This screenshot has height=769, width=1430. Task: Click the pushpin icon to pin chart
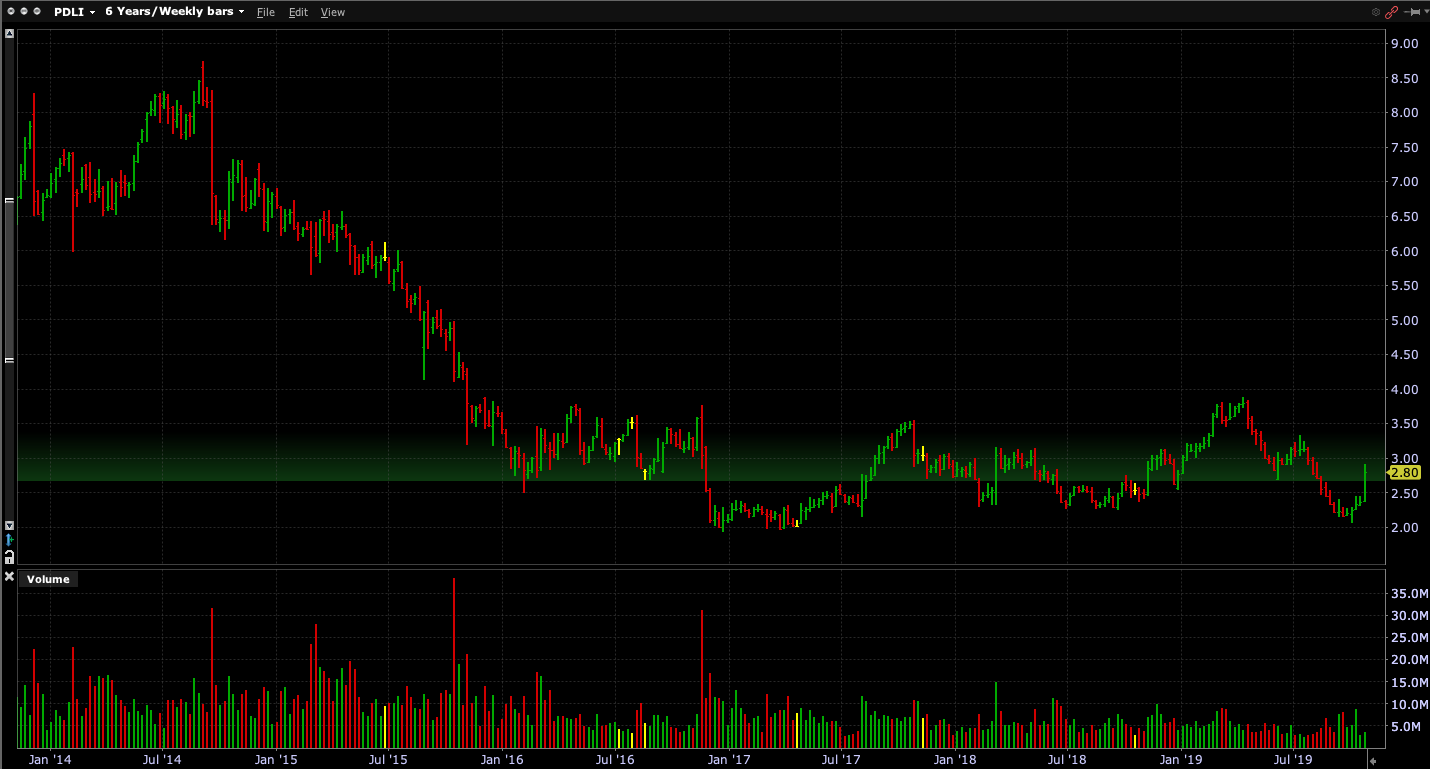(1413, 11)
